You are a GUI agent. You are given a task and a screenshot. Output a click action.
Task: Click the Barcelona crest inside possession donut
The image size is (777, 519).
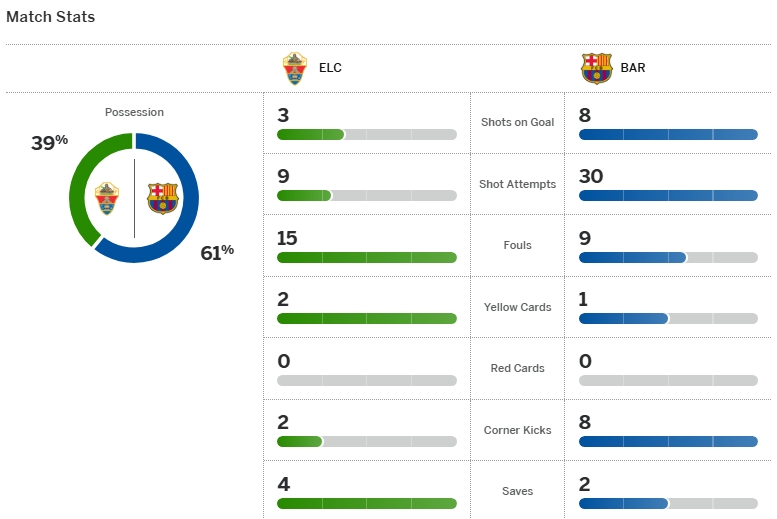coord(162,198)
